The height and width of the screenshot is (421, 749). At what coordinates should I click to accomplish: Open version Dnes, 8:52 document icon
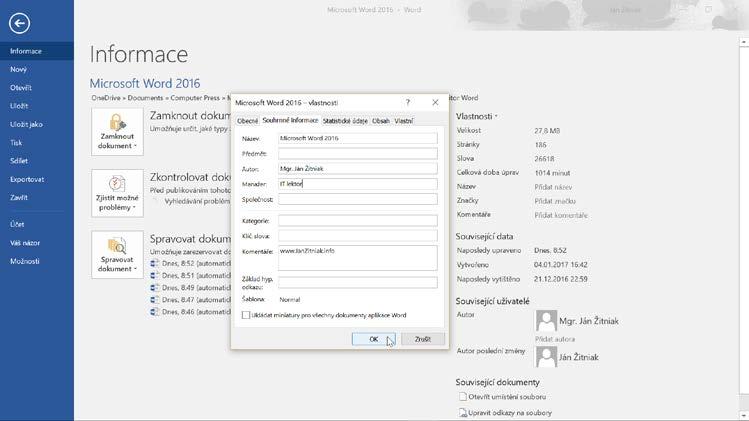tap(154, 263)
